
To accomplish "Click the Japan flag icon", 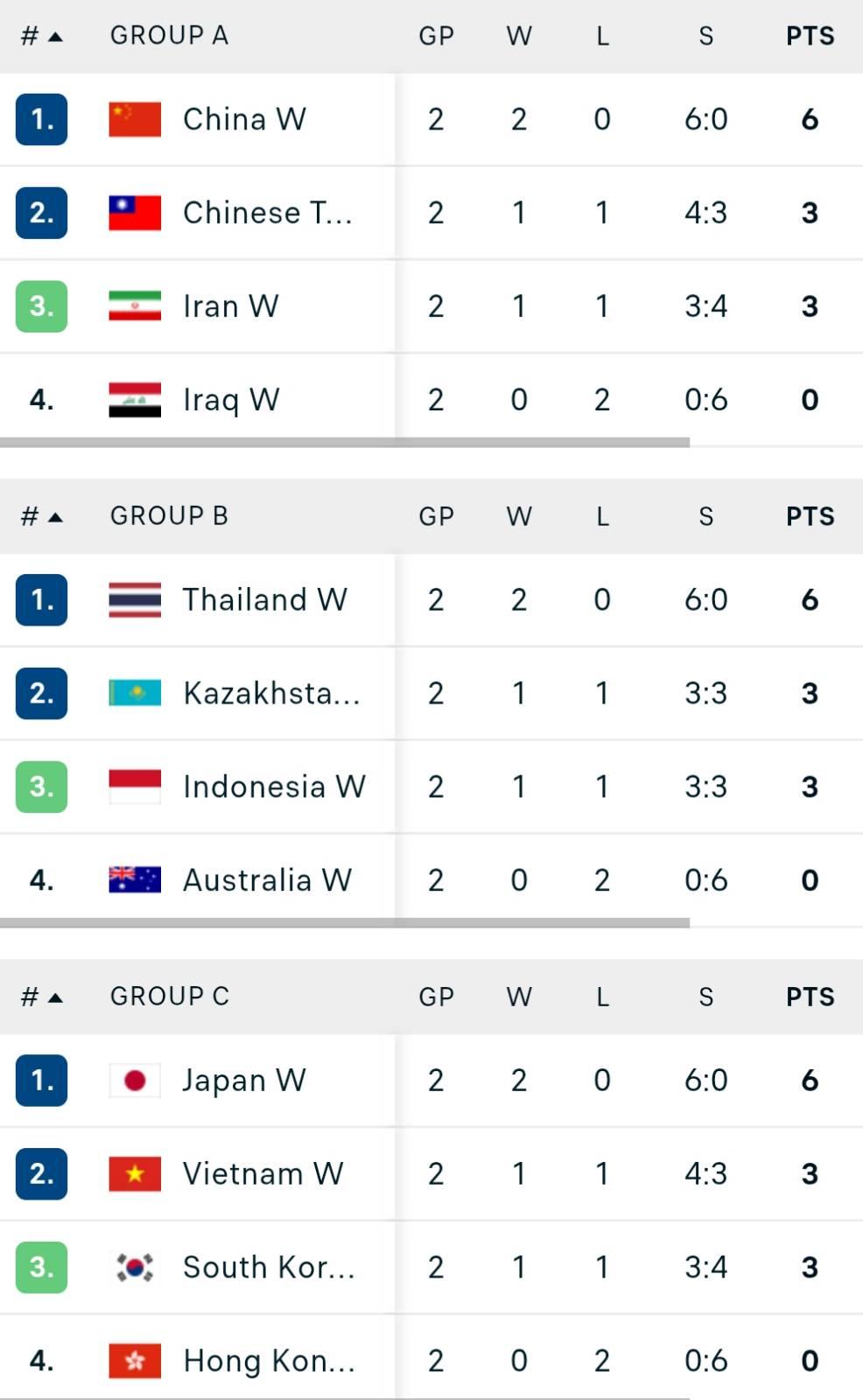I will tap(135, 1080).
